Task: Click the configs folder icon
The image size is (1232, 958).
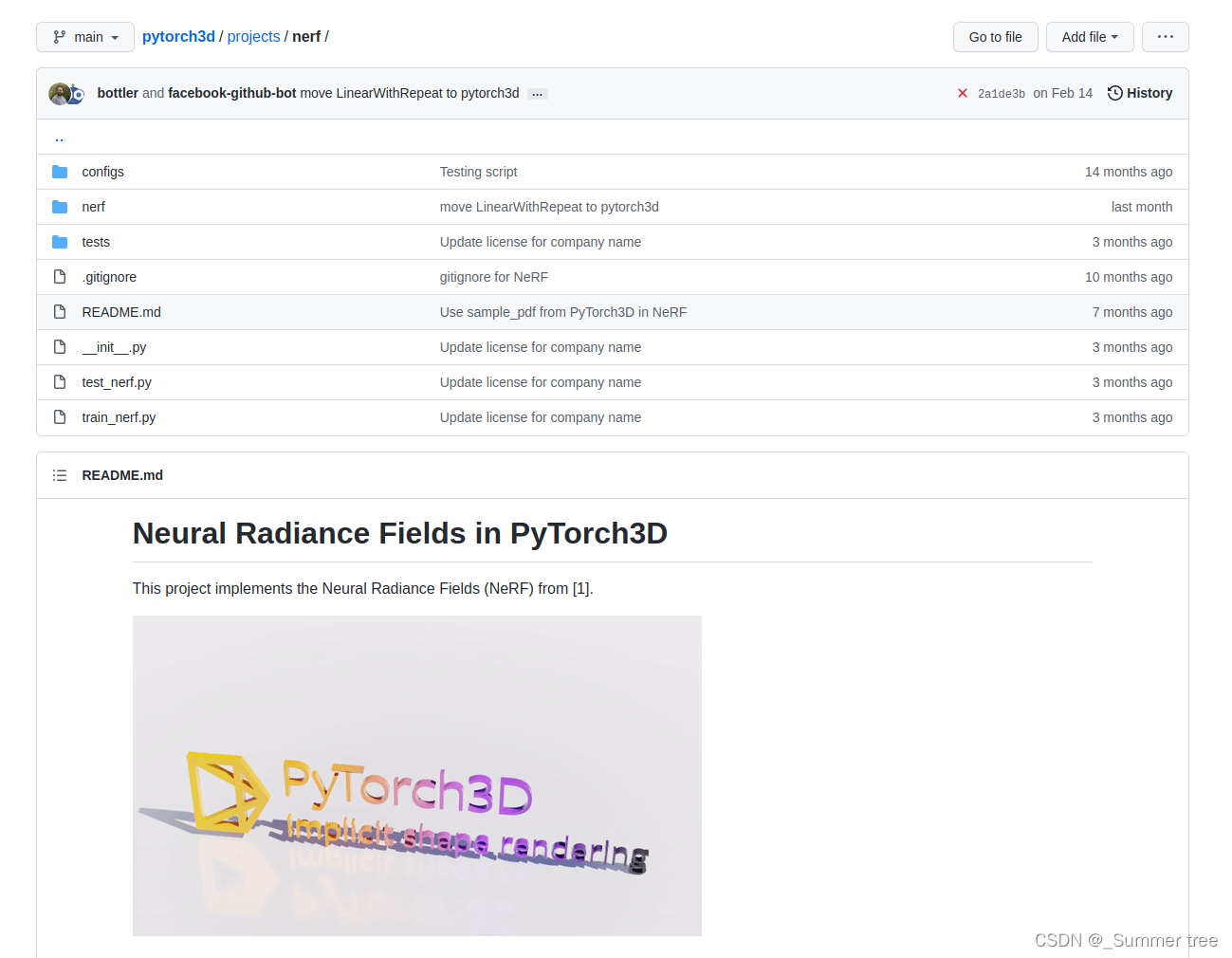Action: [x=60, y=172]
